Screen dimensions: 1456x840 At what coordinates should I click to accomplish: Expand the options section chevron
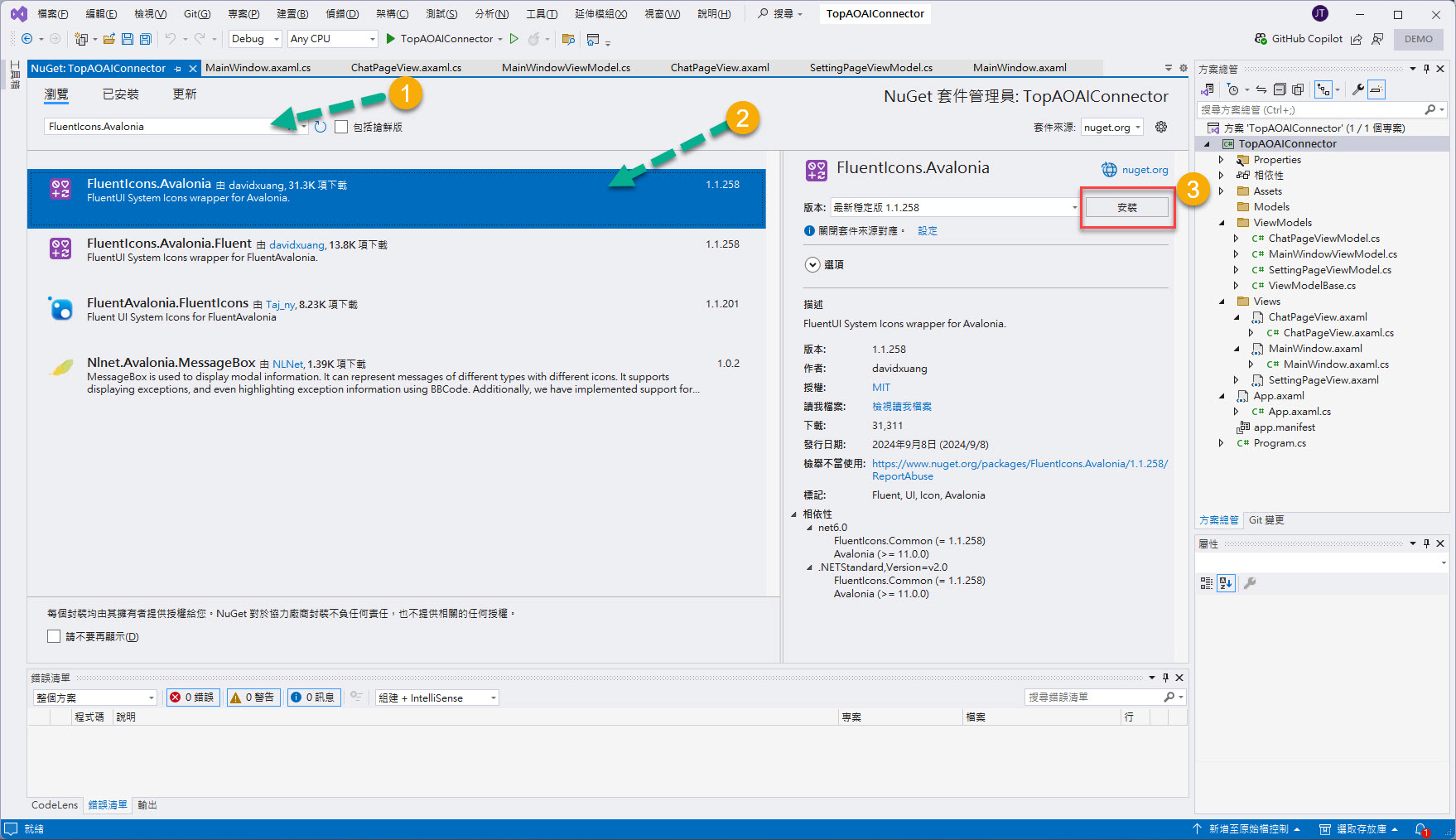(x=812, y=265)
